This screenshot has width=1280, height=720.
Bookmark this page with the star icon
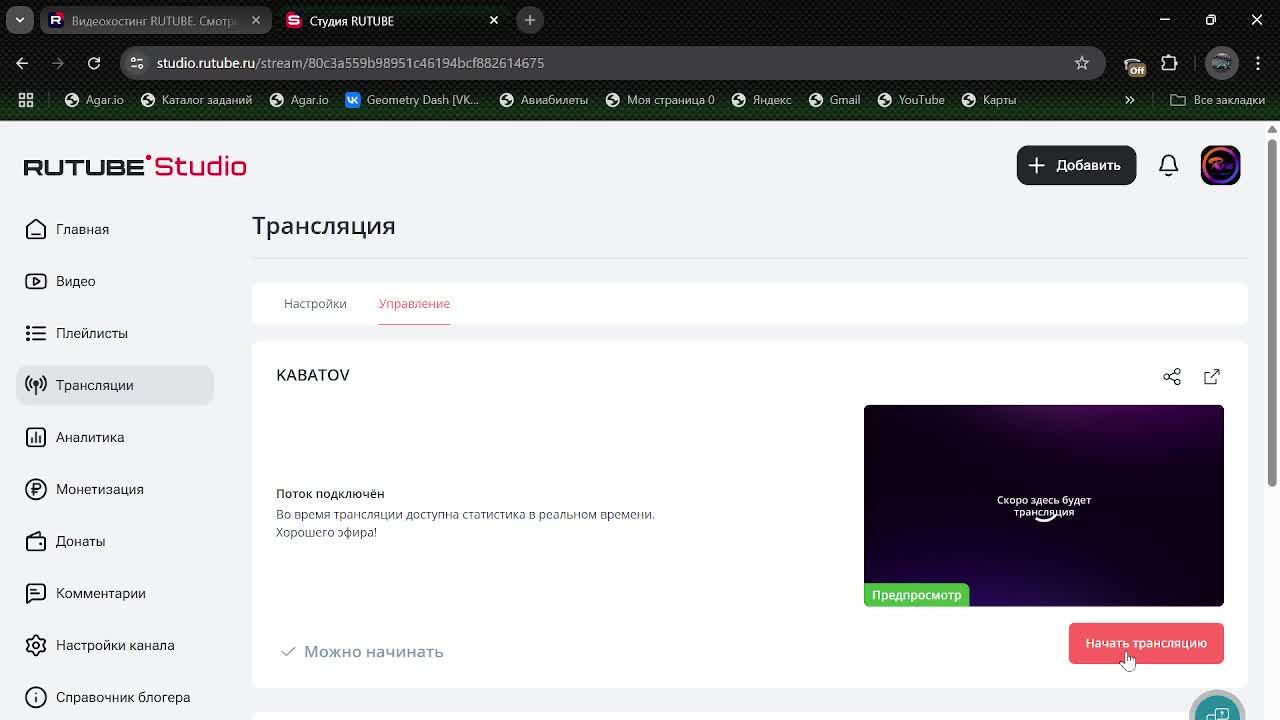(1082, 62)
